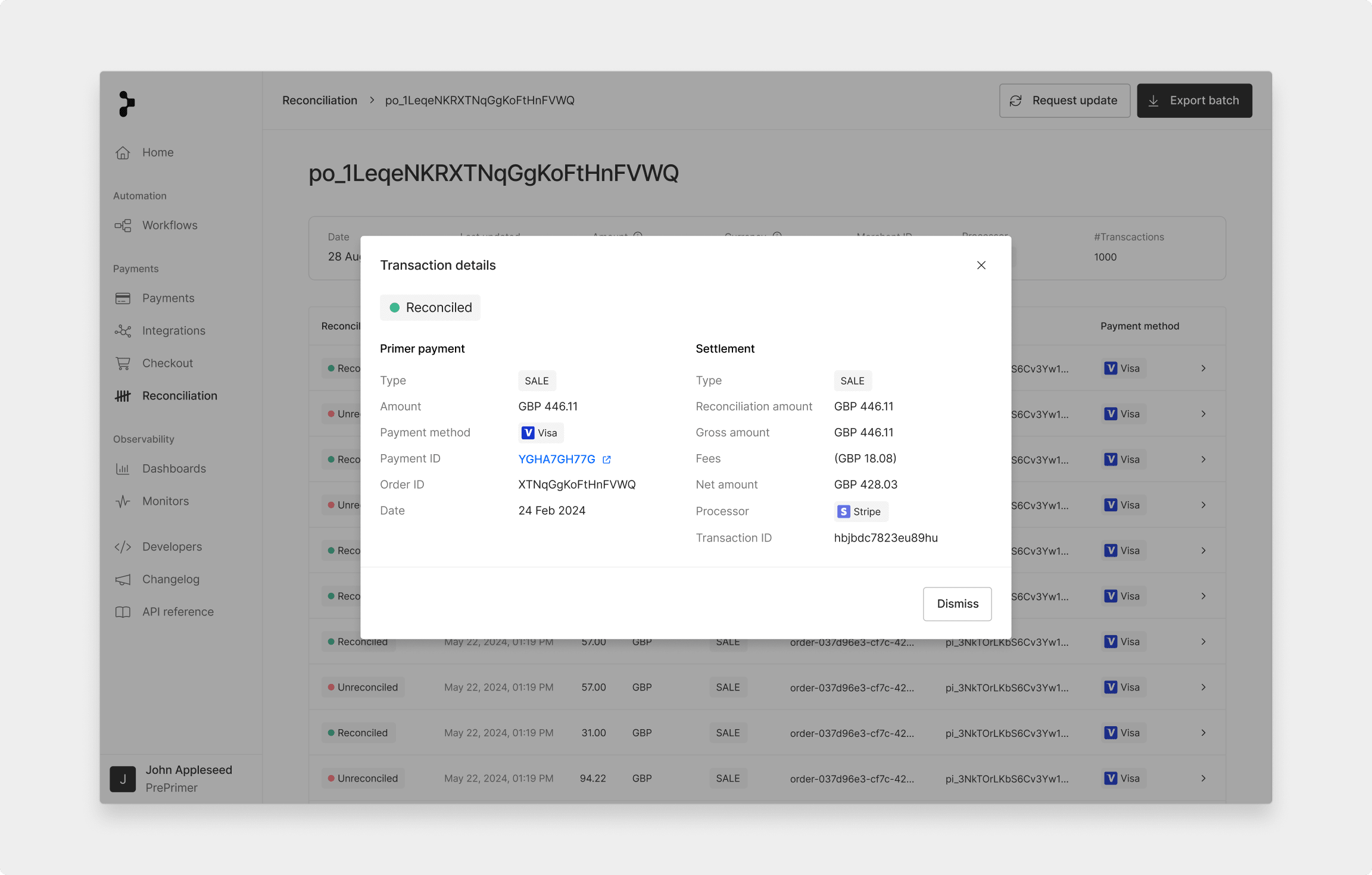Image resolution: width=1372 pixels, height=875 pixels.
Task: Click the refresh icon in Request update
Action: click(x=1016, y=101)
